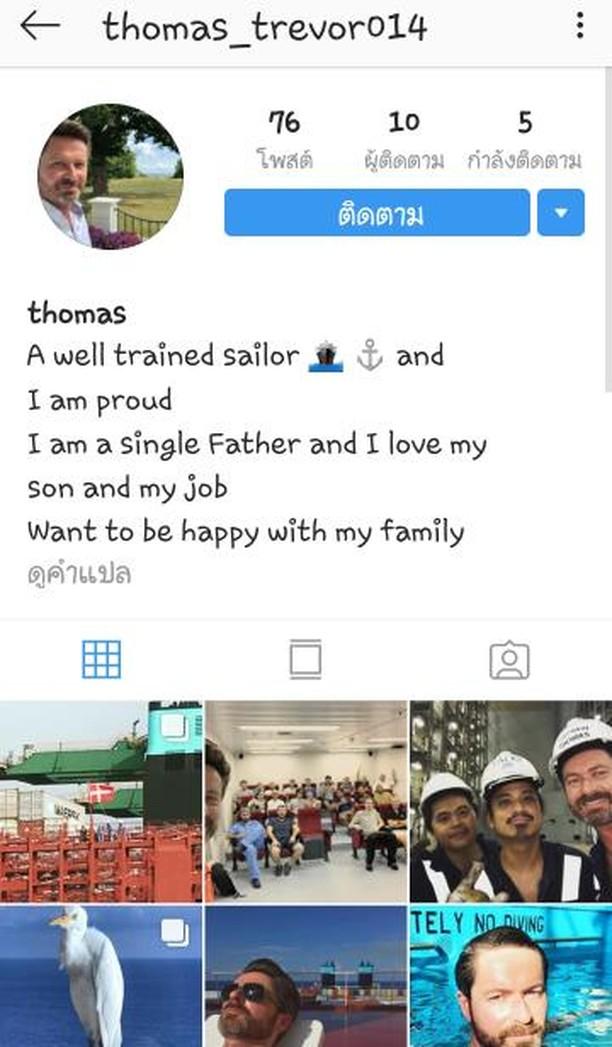Tap the blue ติดตาม follow button
Image resolution: width=612 pixels, height=1047 pixels.
pyautogui.click(x=377, y=213)
